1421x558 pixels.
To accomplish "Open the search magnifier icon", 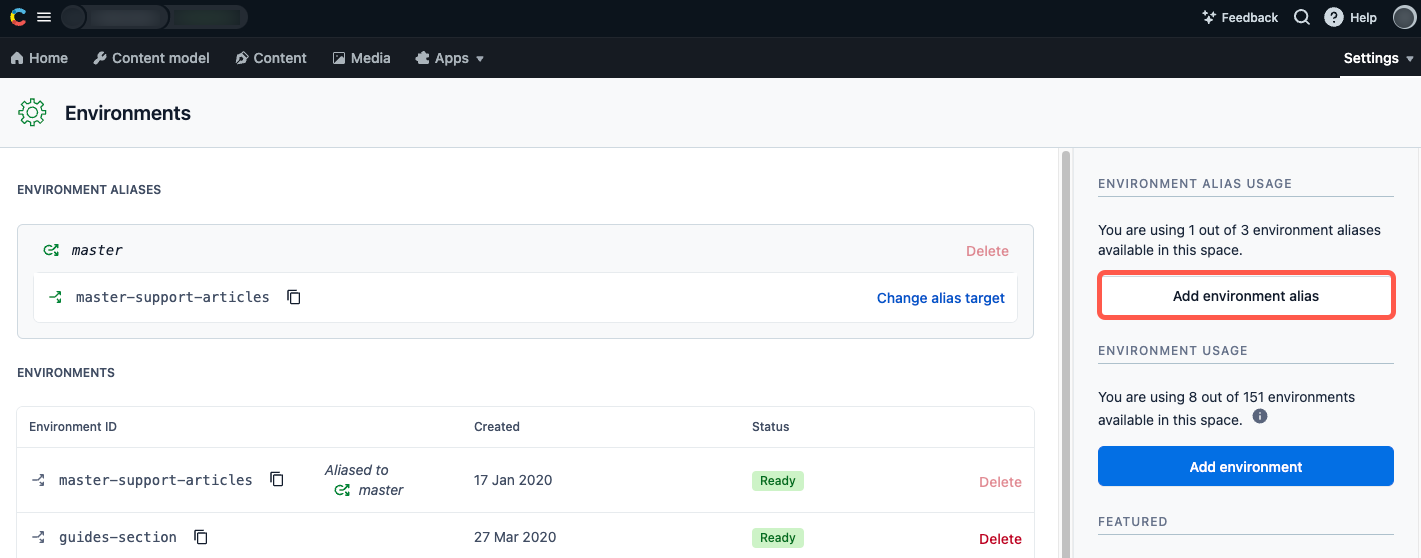I will tap(1301, 17).
